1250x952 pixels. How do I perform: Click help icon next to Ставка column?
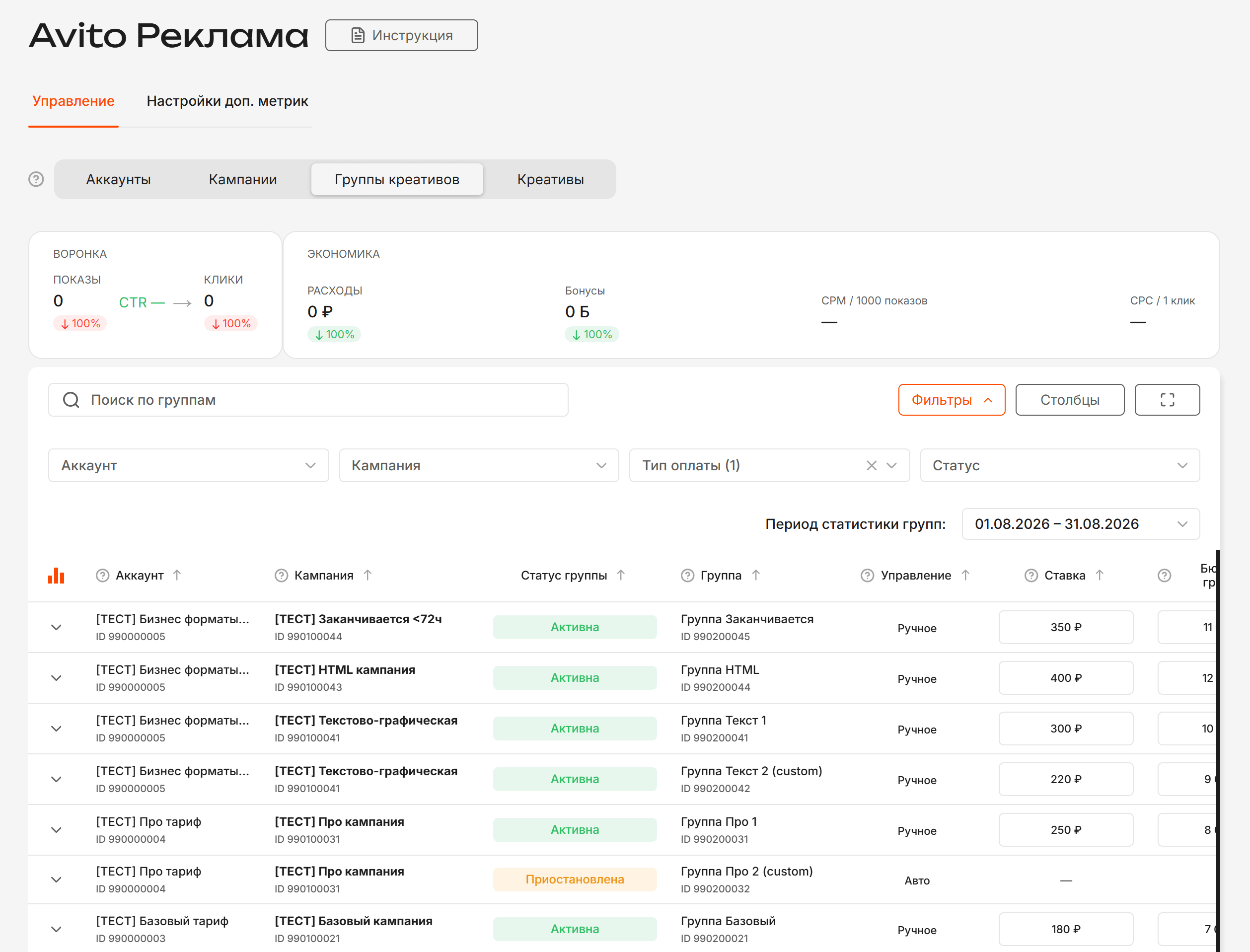(x=1030, y=576)
